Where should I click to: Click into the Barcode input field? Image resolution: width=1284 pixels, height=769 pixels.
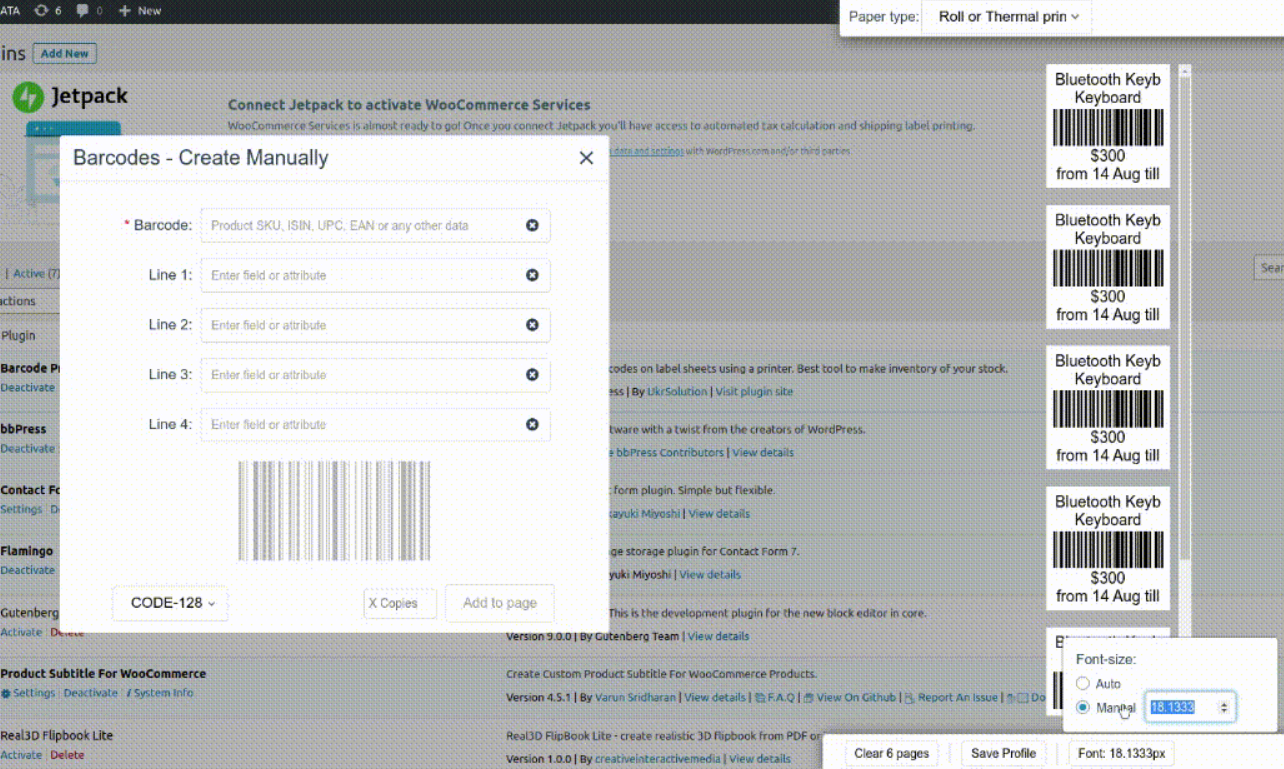click(365, 226)
